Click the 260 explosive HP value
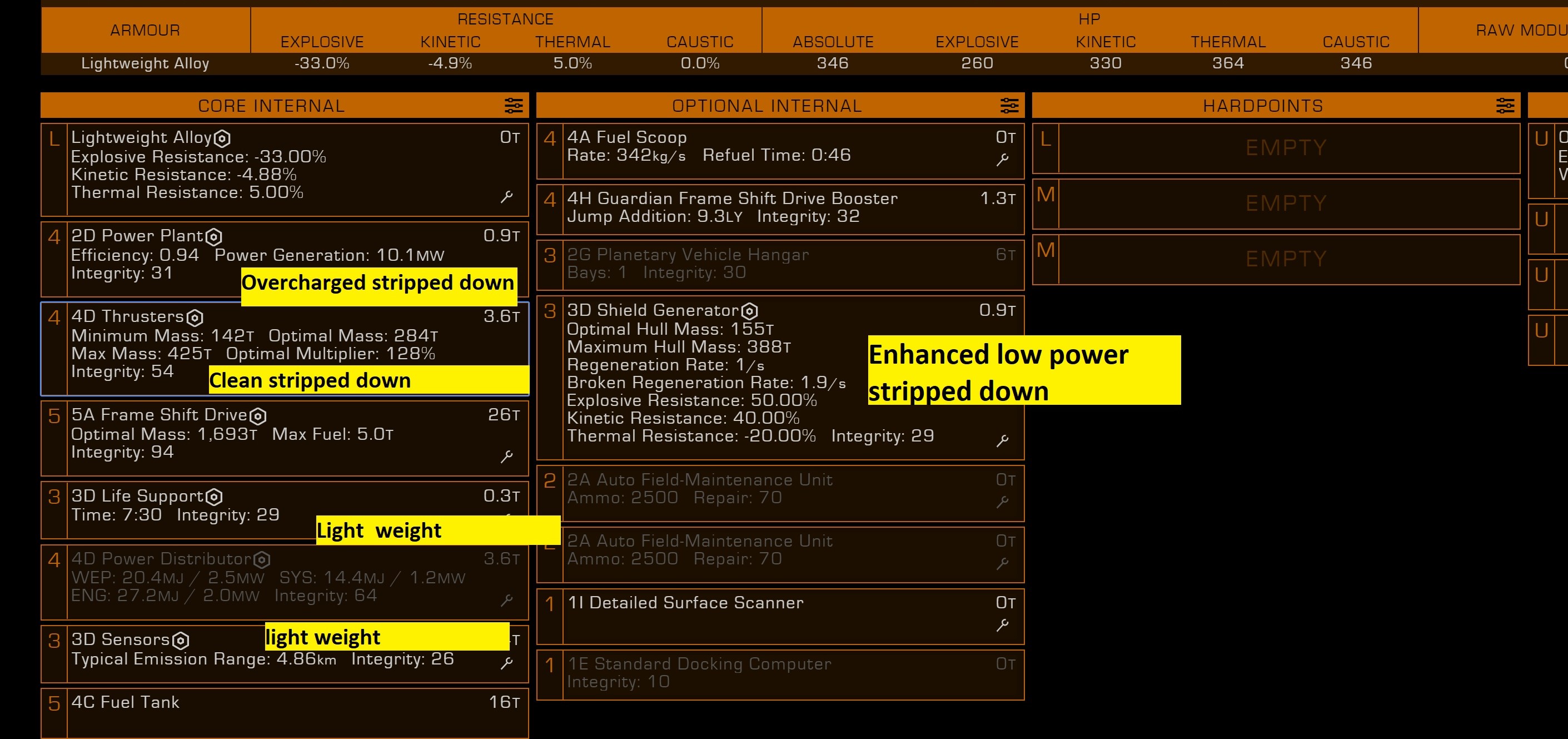 (977, 63)
